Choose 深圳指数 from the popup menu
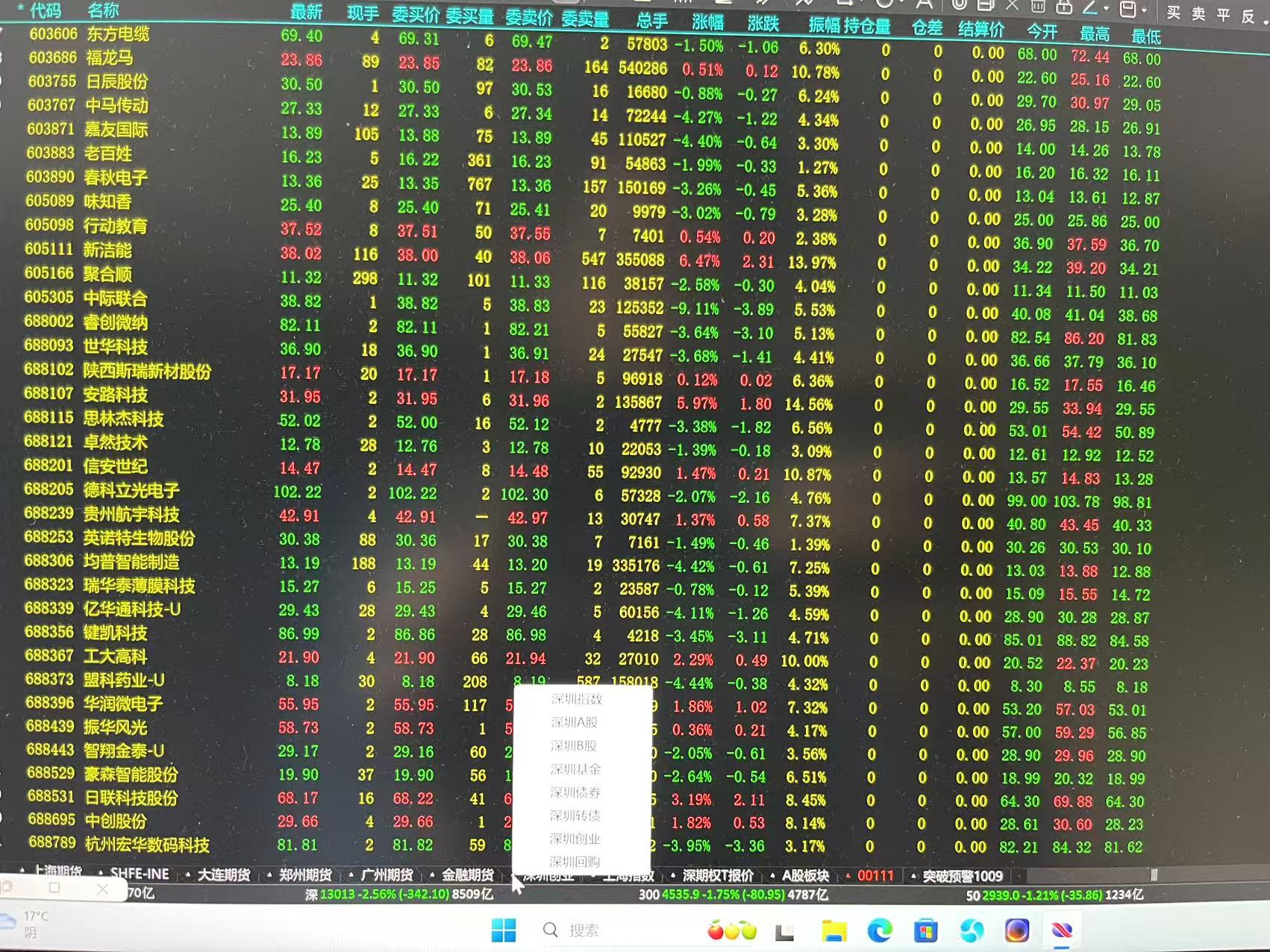The image size is (1270, 952). (x=576, y=699)
